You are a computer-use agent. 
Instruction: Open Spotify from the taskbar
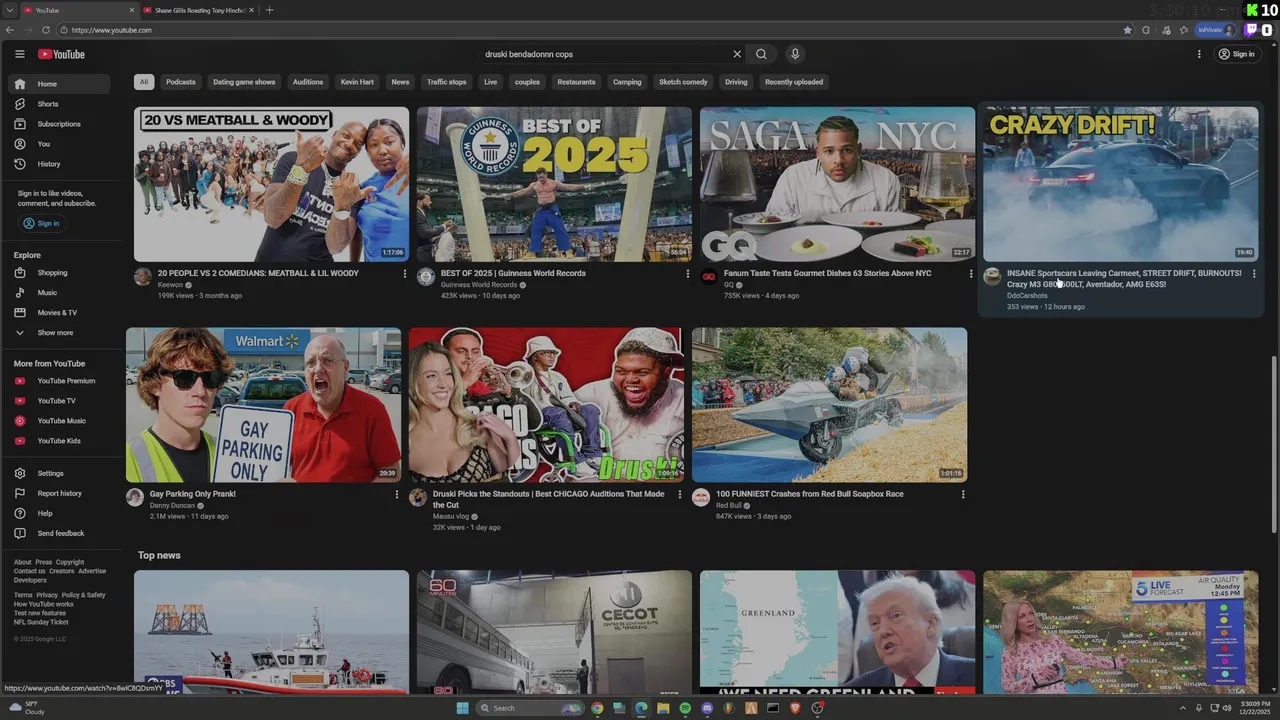click(685, 708)
